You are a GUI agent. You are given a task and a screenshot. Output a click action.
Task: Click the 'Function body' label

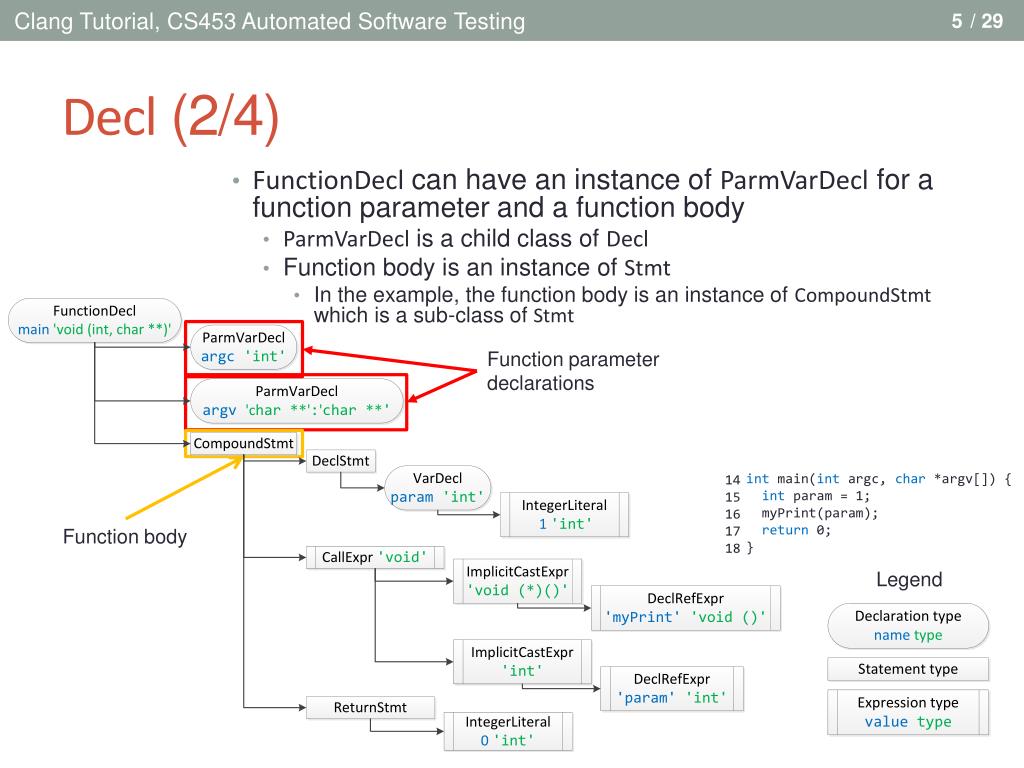[125, 537]
